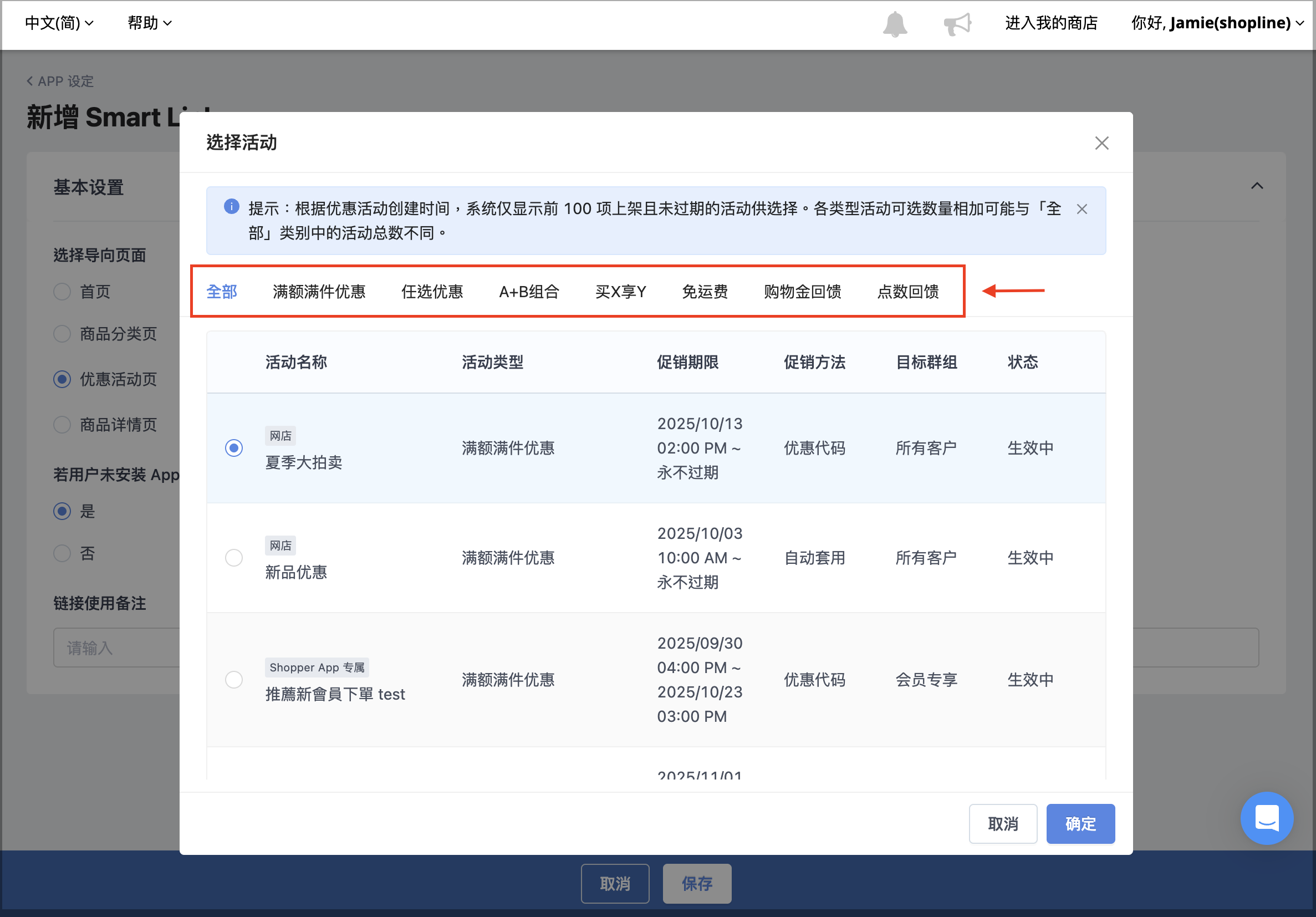Screen dimensions: 1316x917
Task: Select 是 for app not installed
Action: 62,511
